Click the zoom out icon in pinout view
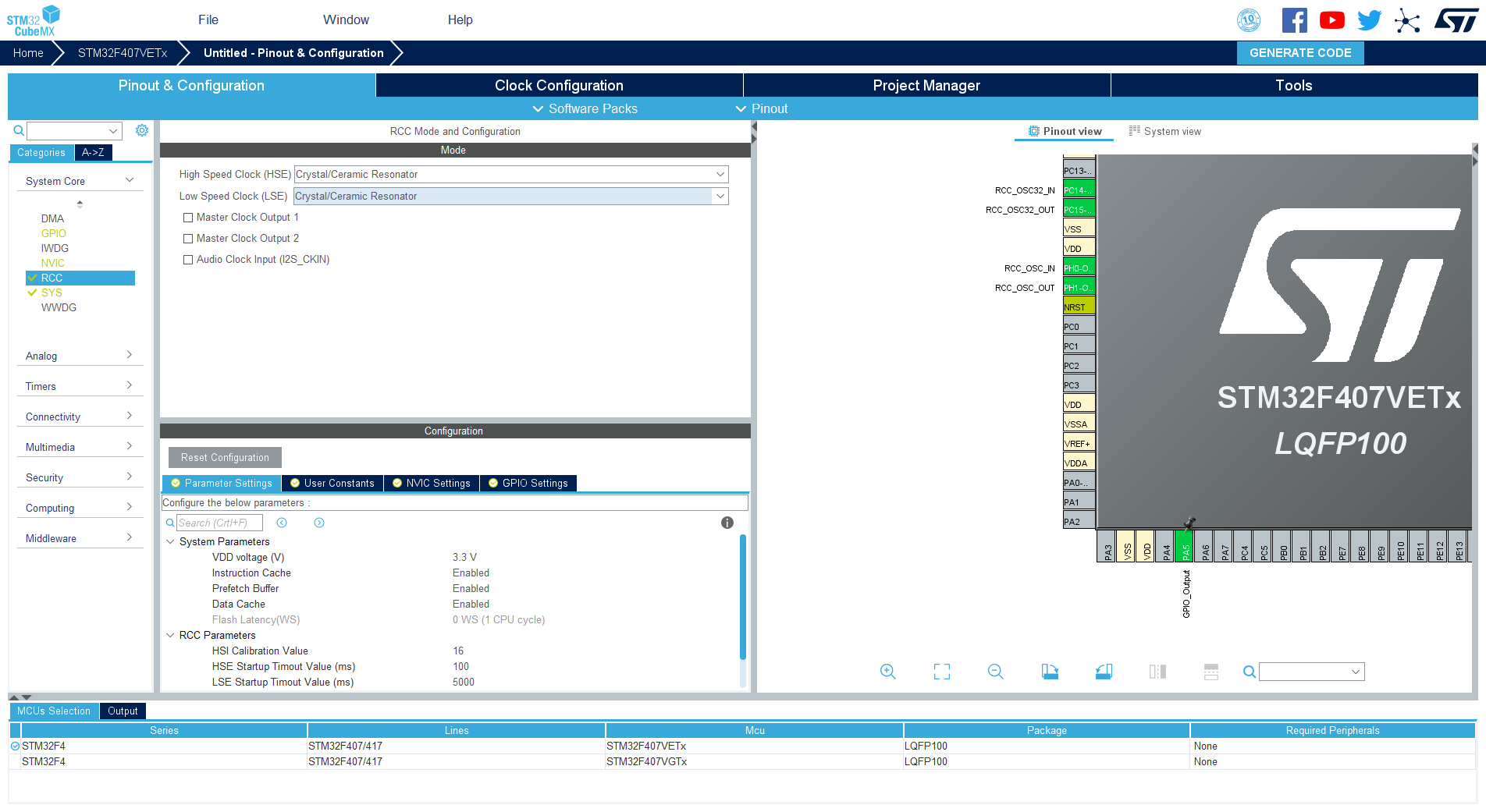This screenshot has height=812, width=1486. pyautogui.click(x=996, y=672)
